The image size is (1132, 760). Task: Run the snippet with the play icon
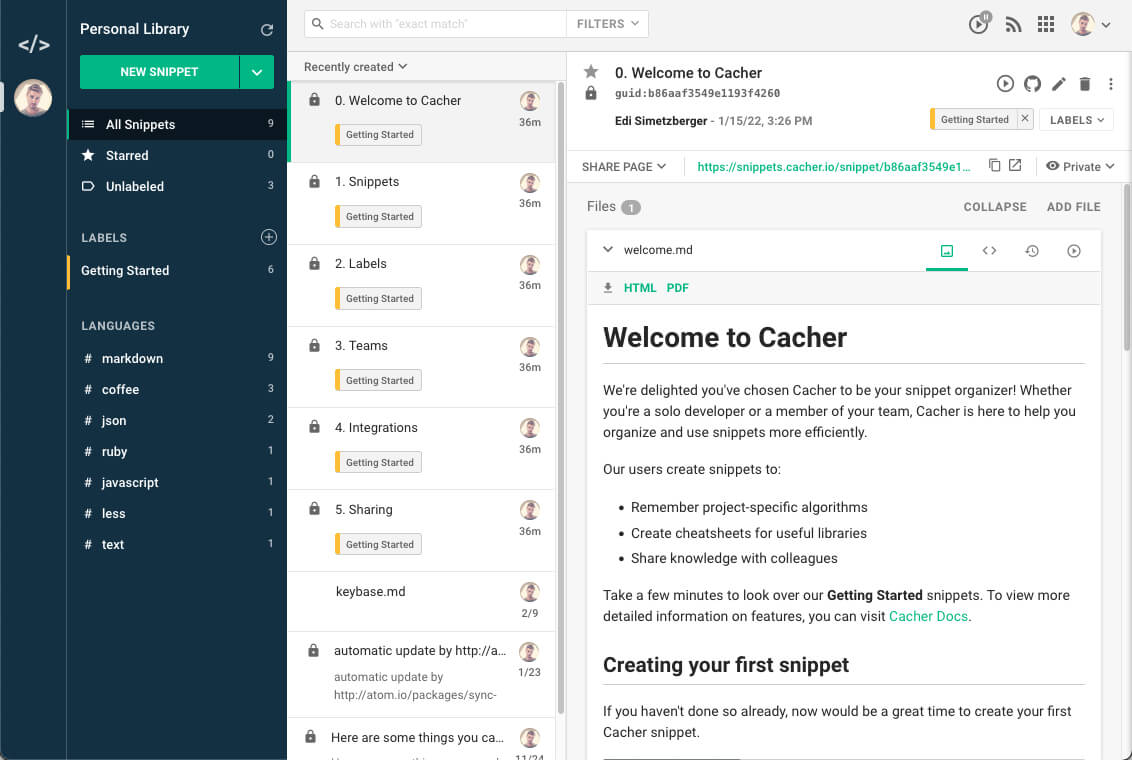1005,84
